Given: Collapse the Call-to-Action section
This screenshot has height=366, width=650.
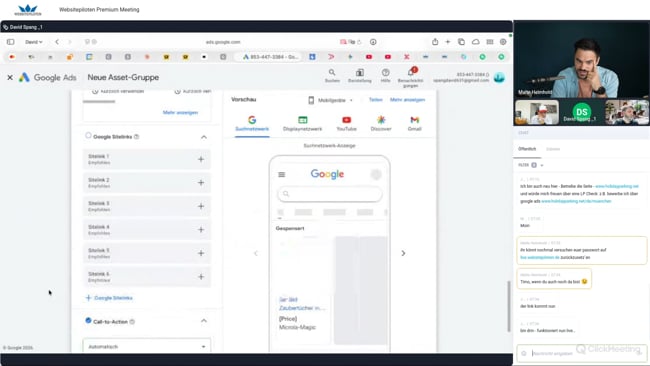Looking at the screenshot, I should tap(204, 321).
